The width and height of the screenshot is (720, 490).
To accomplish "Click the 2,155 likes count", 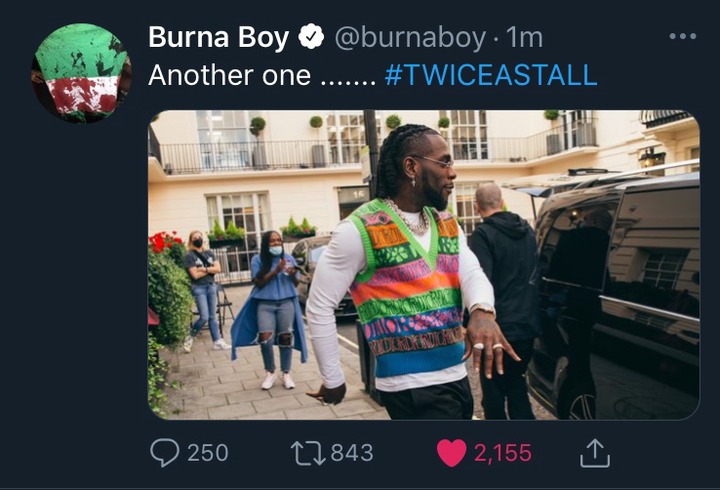I will (503, 453).
